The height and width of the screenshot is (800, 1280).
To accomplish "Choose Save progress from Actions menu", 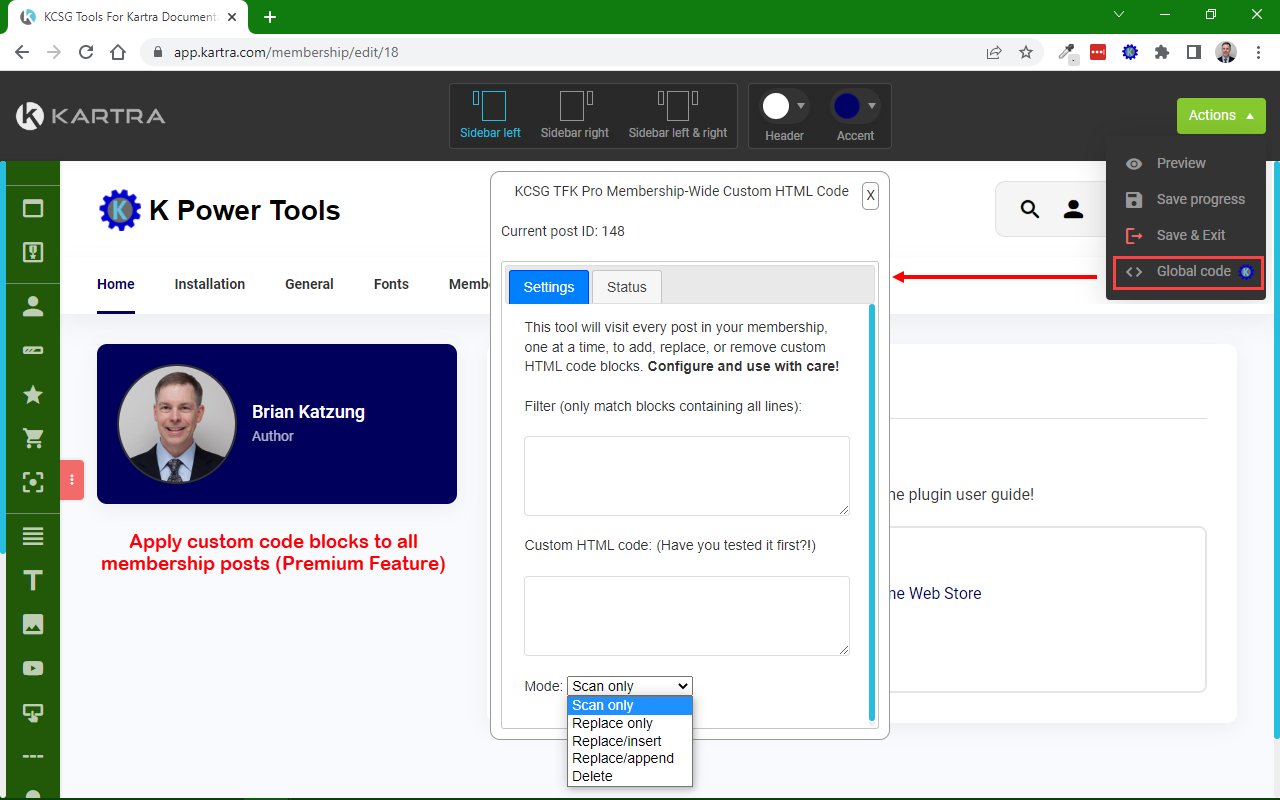I will 1185,199.
